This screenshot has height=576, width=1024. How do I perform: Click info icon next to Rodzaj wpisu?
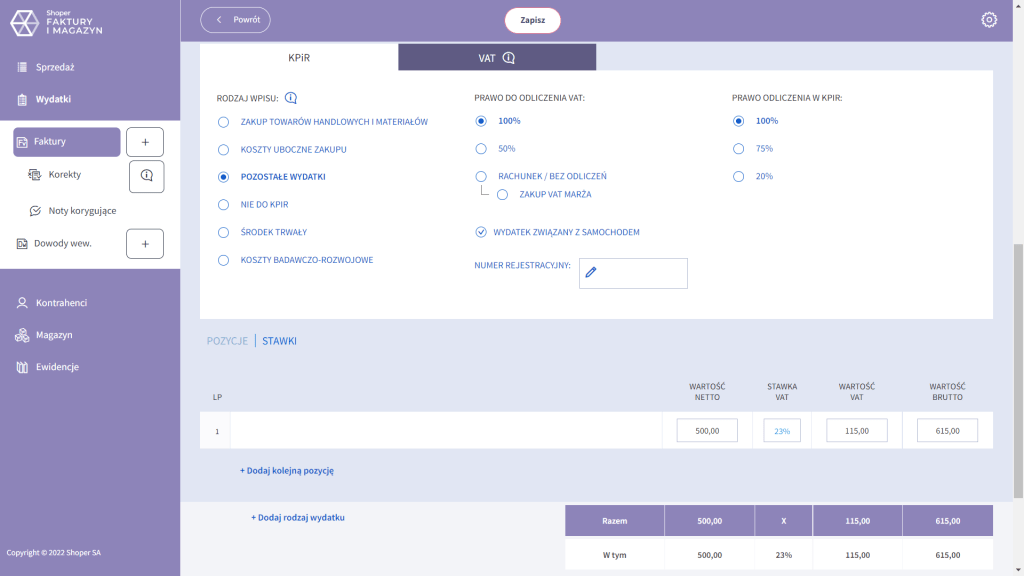[291, 98]
